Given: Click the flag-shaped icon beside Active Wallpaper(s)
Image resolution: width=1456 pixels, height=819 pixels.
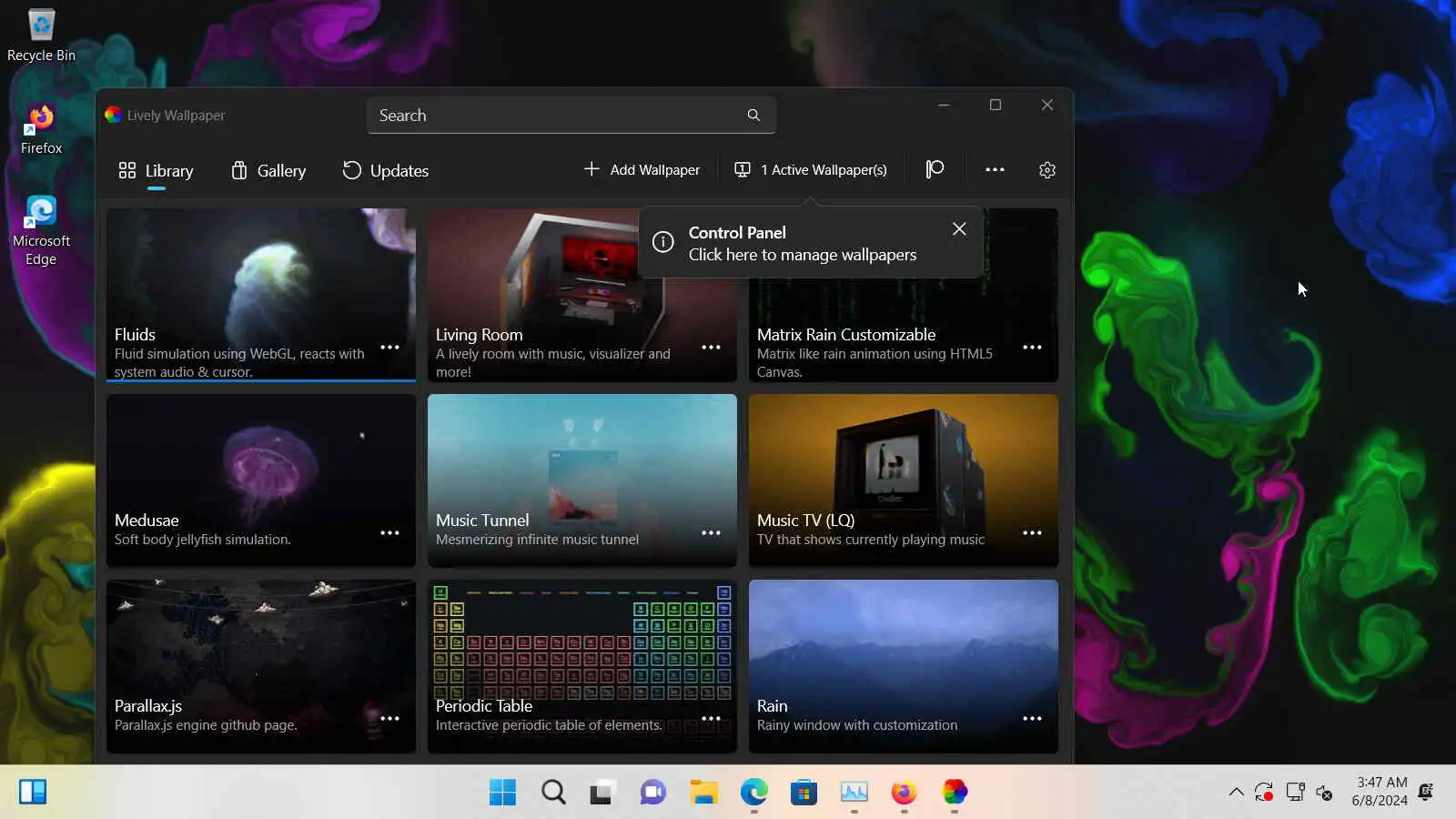Looking at the screenshot, I should point(935,170).
